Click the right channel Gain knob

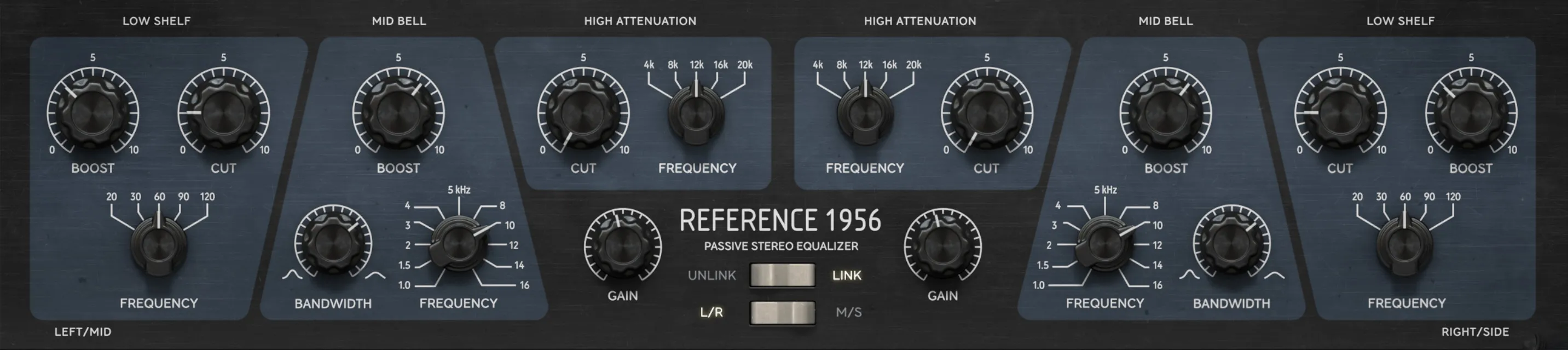point(943,247)
